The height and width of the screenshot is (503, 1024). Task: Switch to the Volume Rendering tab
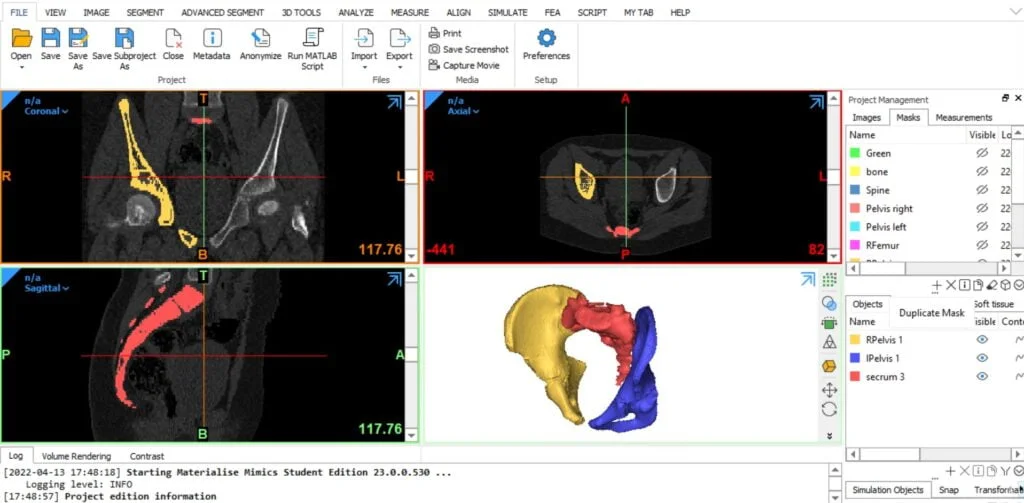(x=76, y=456)
